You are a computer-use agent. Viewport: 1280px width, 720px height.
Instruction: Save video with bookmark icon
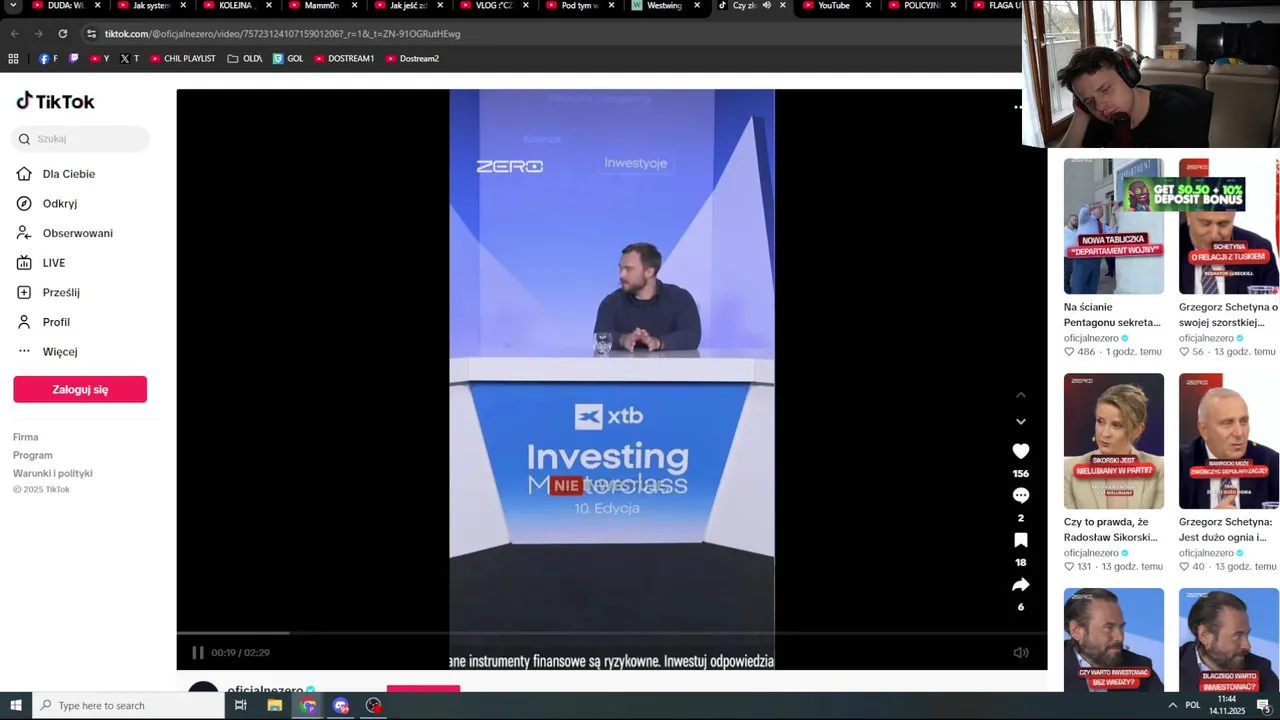click(x=1021, y=540)
